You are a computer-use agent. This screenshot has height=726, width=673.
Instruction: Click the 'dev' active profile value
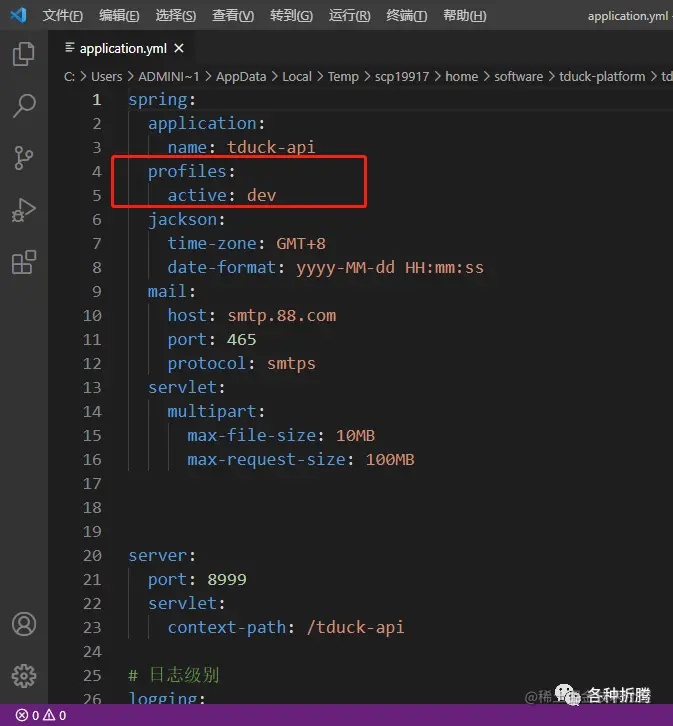261,195
